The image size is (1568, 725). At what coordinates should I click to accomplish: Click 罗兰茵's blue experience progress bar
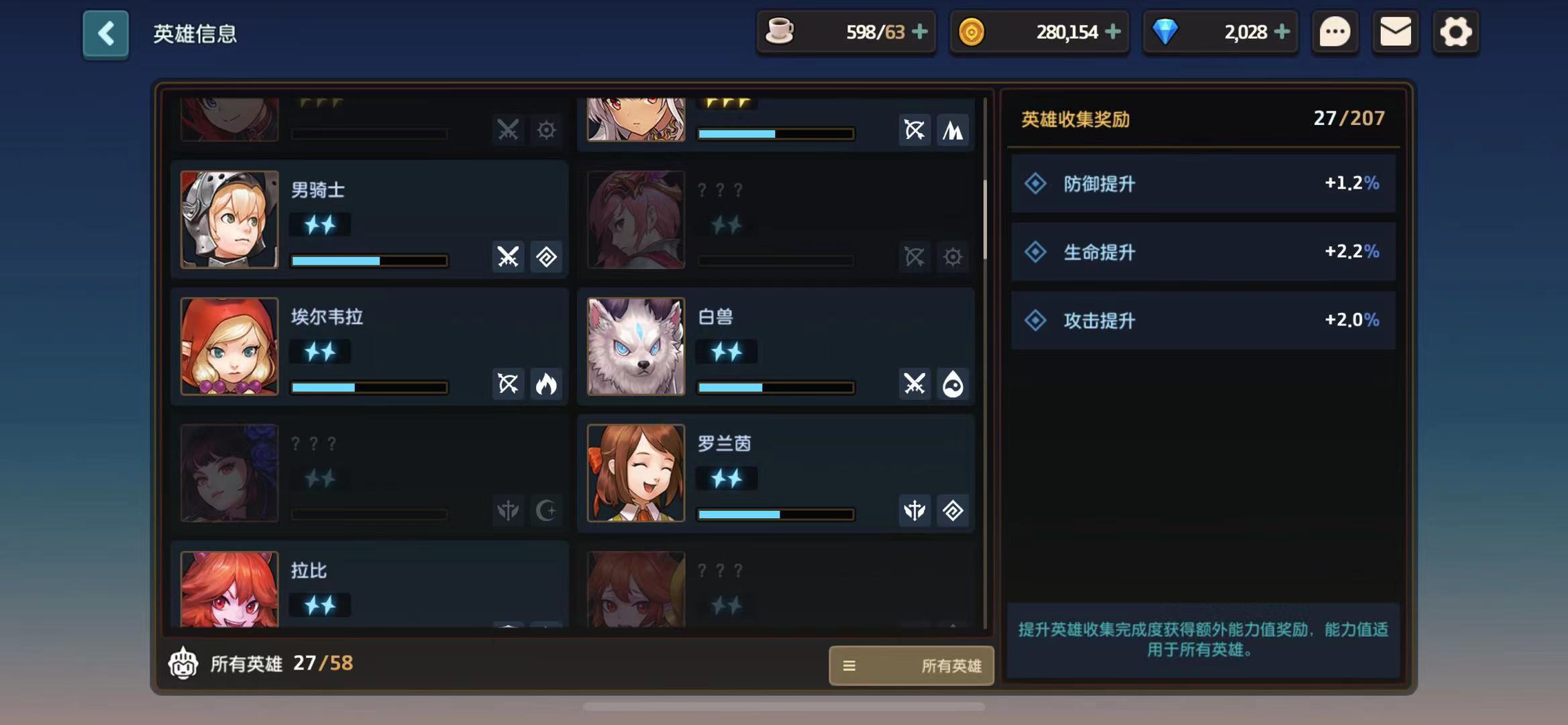(x=776, y=515)
